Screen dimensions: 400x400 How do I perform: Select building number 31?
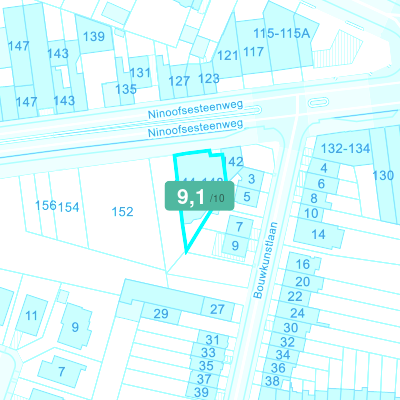point(212,340)
